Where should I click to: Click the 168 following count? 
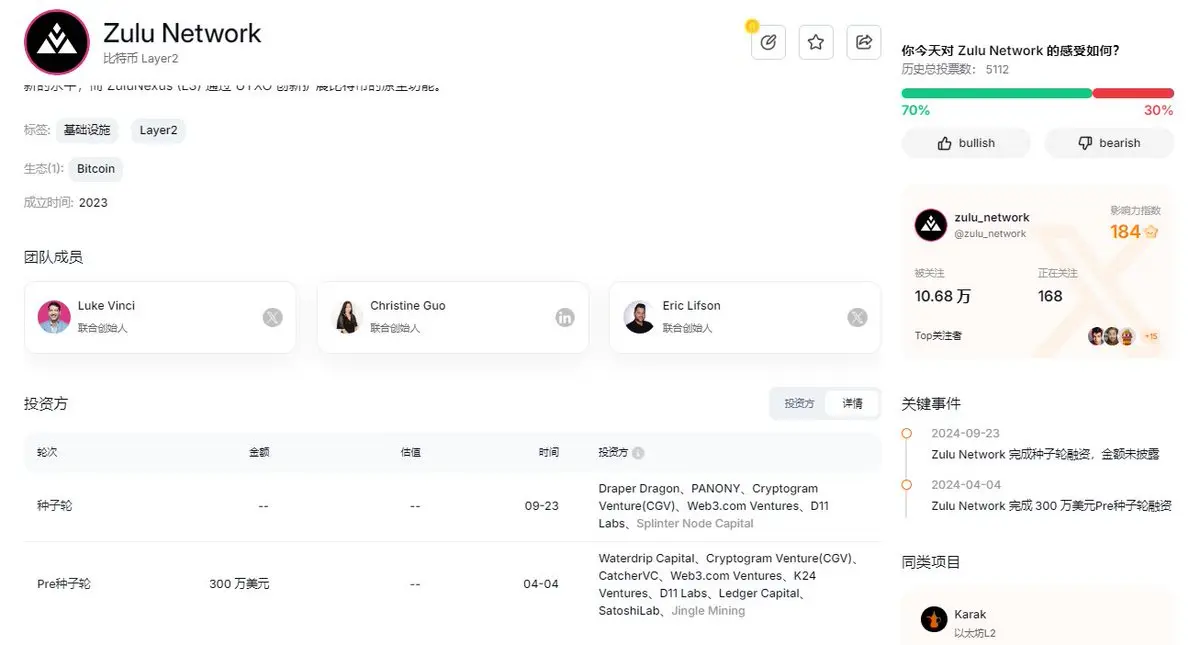pyautogui.click(x=1050, y=296)
